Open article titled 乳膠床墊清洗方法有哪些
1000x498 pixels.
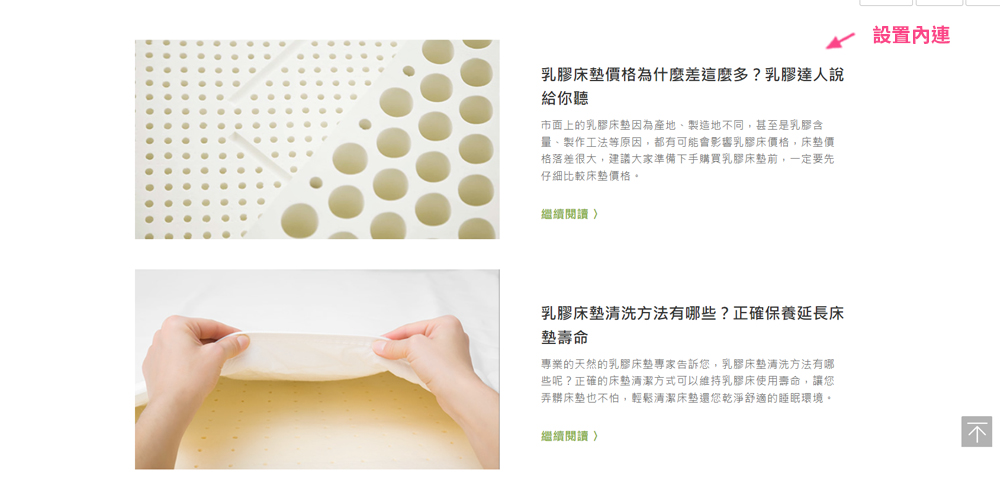(692, 325)
